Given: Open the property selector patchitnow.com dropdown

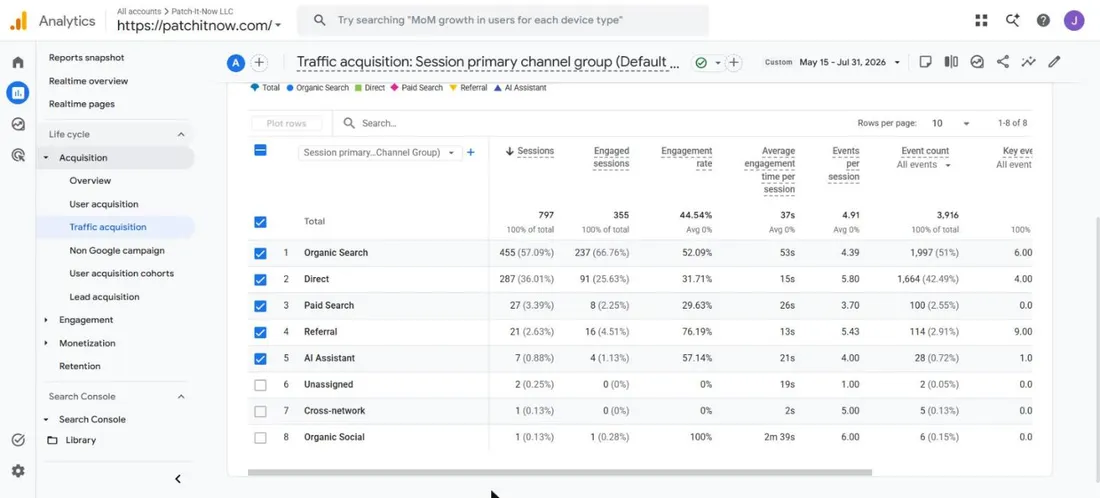Looking at the screenshot, I should 199,25.
